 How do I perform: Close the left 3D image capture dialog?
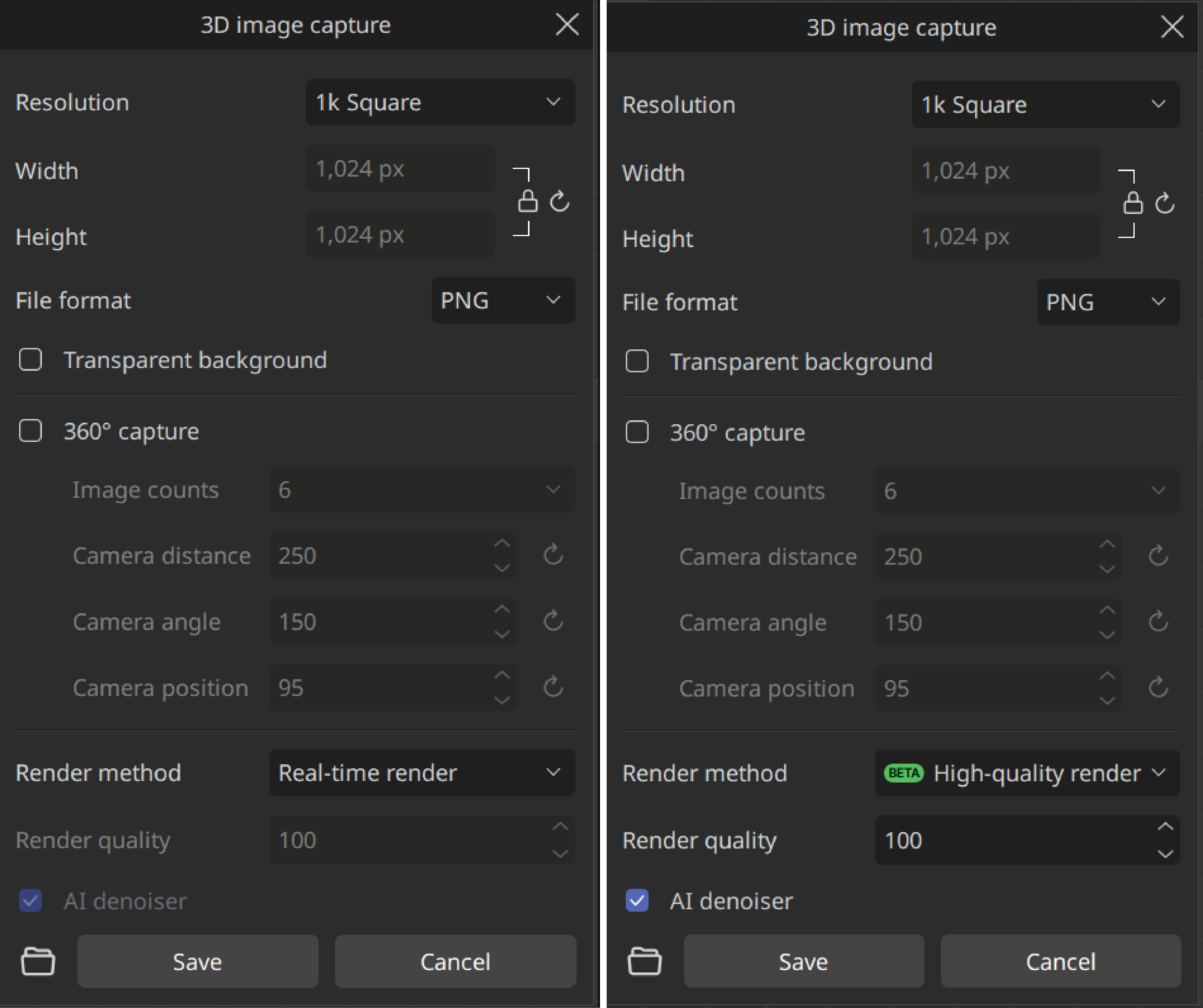[567, 25]
